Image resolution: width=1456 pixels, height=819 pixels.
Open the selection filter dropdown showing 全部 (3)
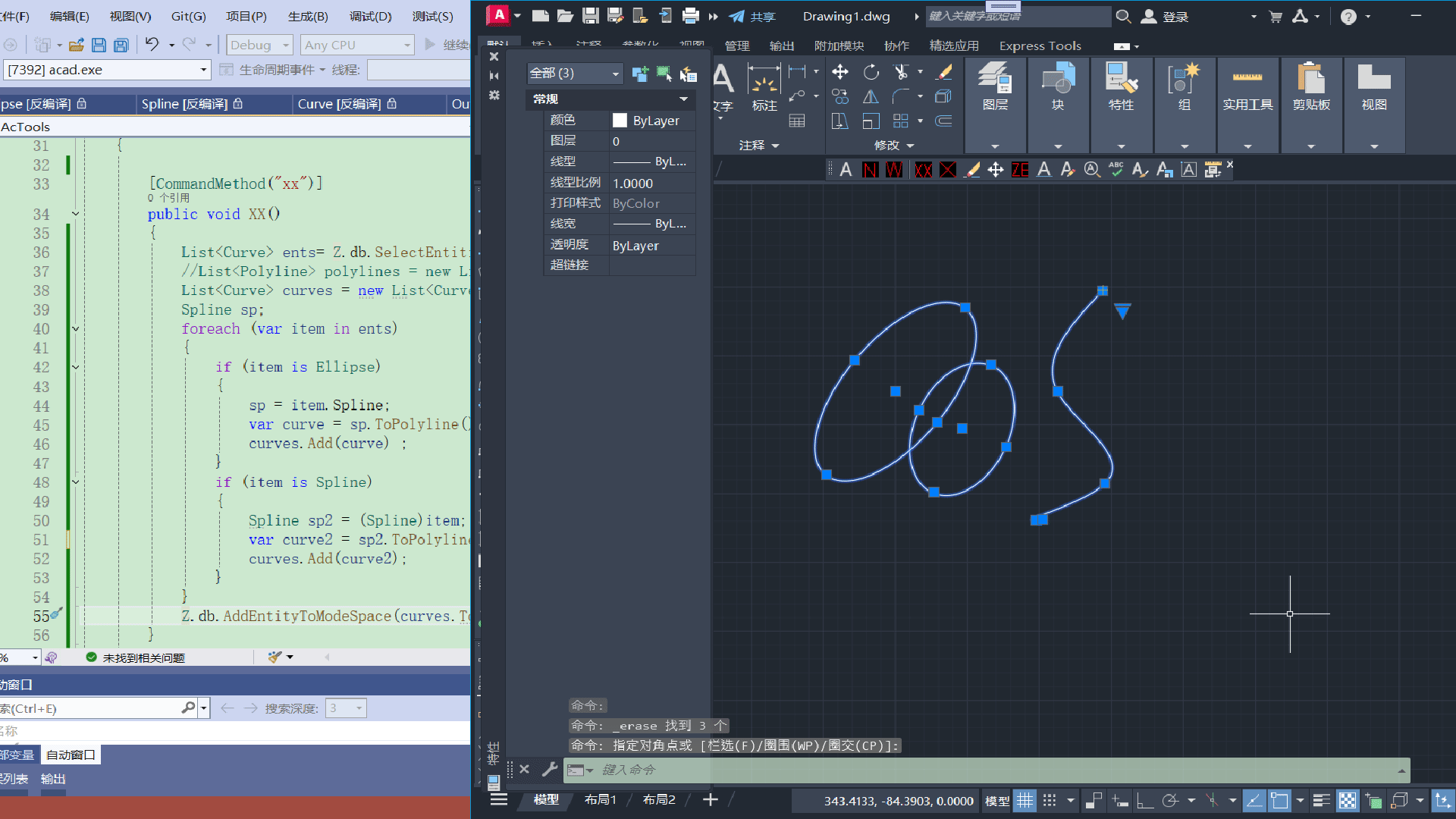575,74
